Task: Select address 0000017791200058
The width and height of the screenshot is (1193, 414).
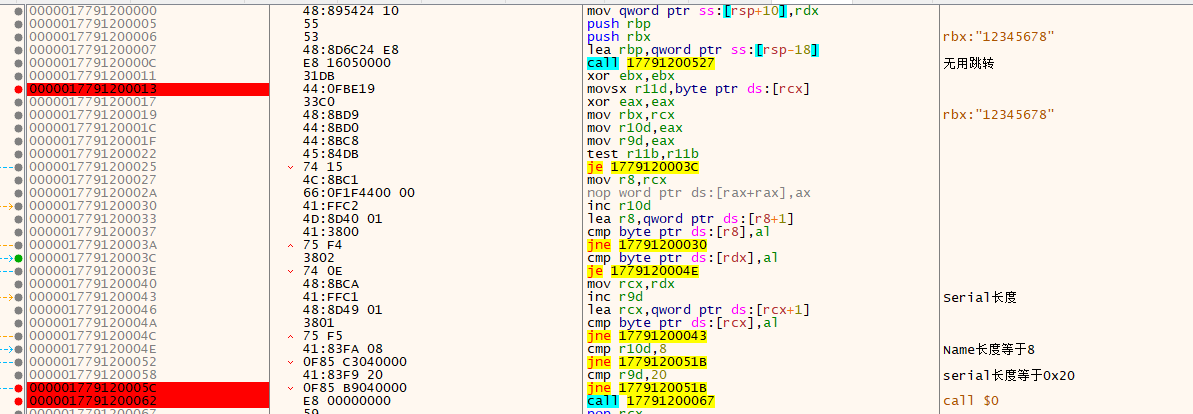Action: 93,374
